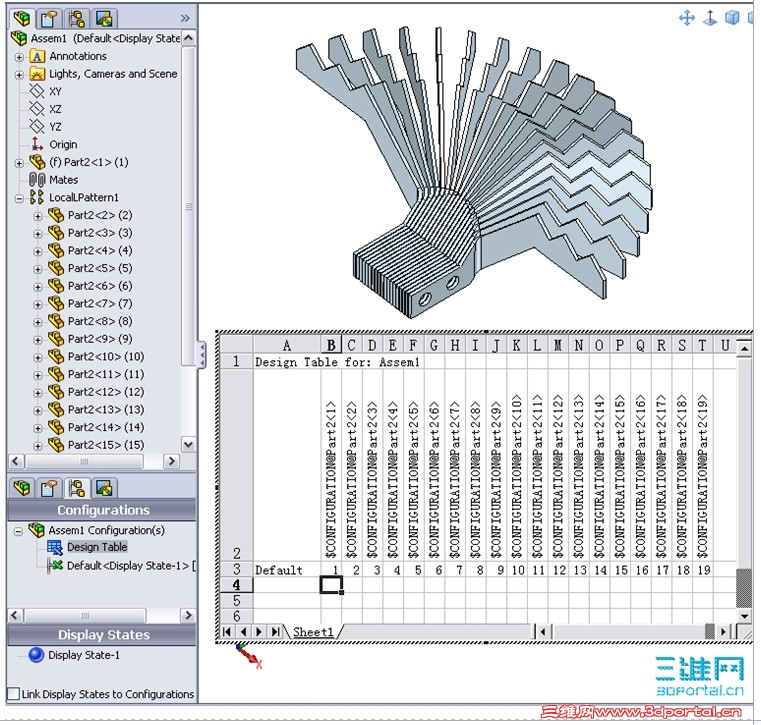Click the panel collapse handle arrows

point(202,355)
